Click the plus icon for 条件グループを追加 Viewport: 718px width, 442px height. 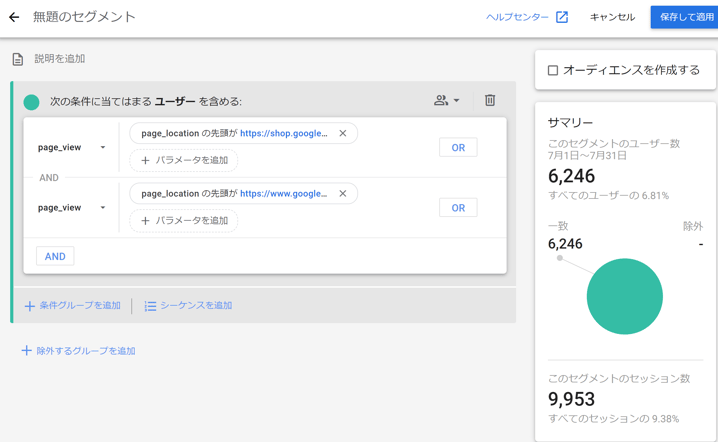29,306
